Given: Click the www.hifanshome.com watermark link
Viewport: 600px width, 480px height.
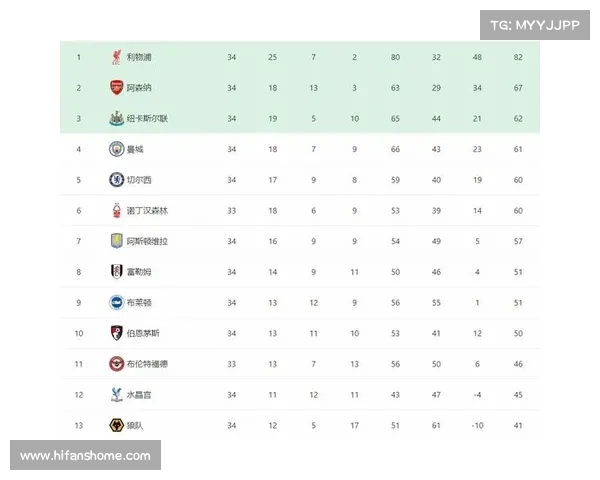Looking at the screenshot, I should coord(85,455).
